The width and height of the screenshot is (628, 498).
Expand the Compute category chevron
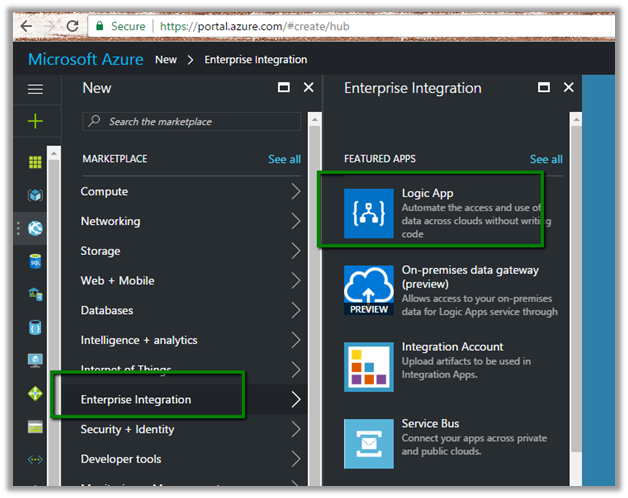click(295, 192)
